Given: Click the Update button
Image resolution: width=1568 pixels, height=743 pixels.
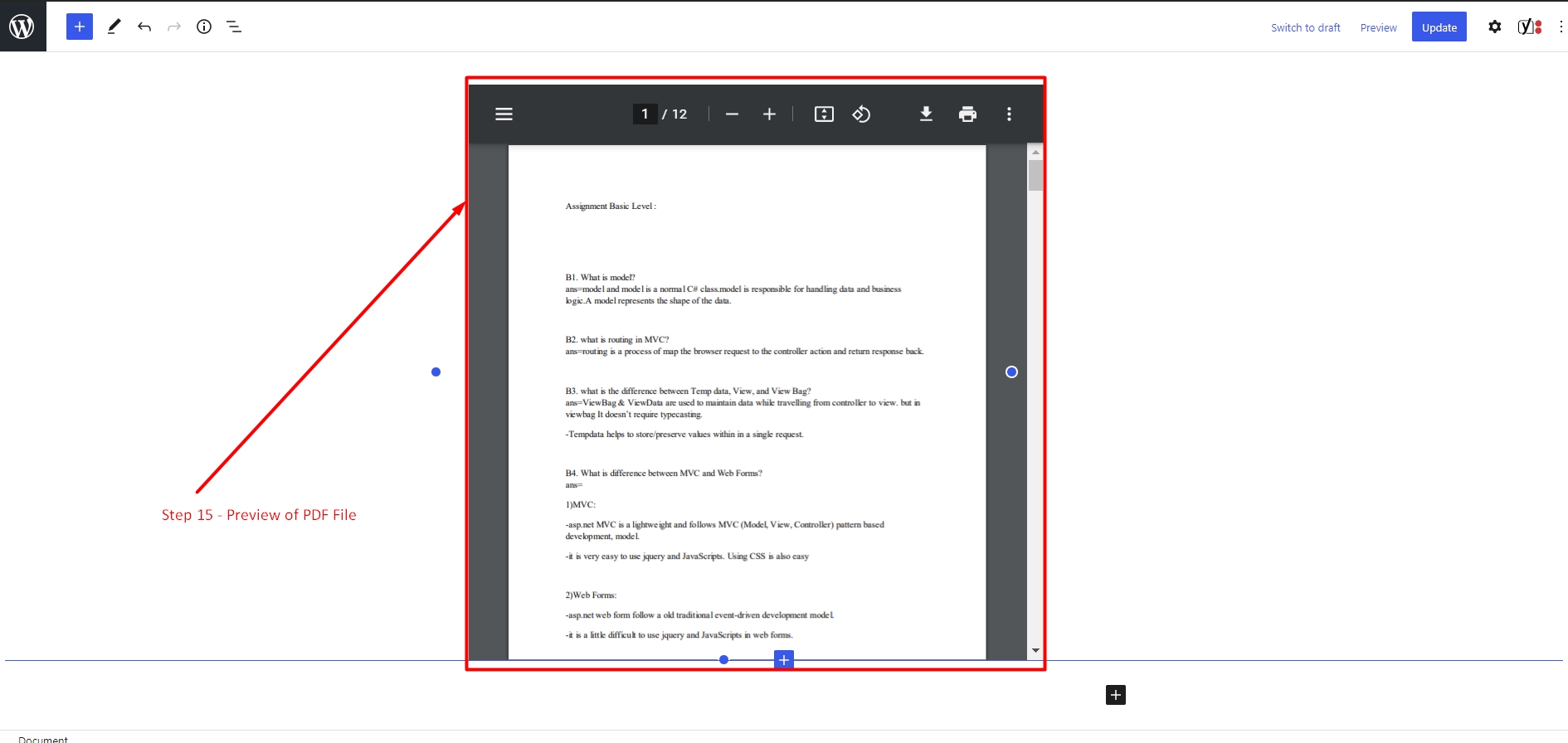Looking at the screenshot, I should click(x=1439, y=27).
